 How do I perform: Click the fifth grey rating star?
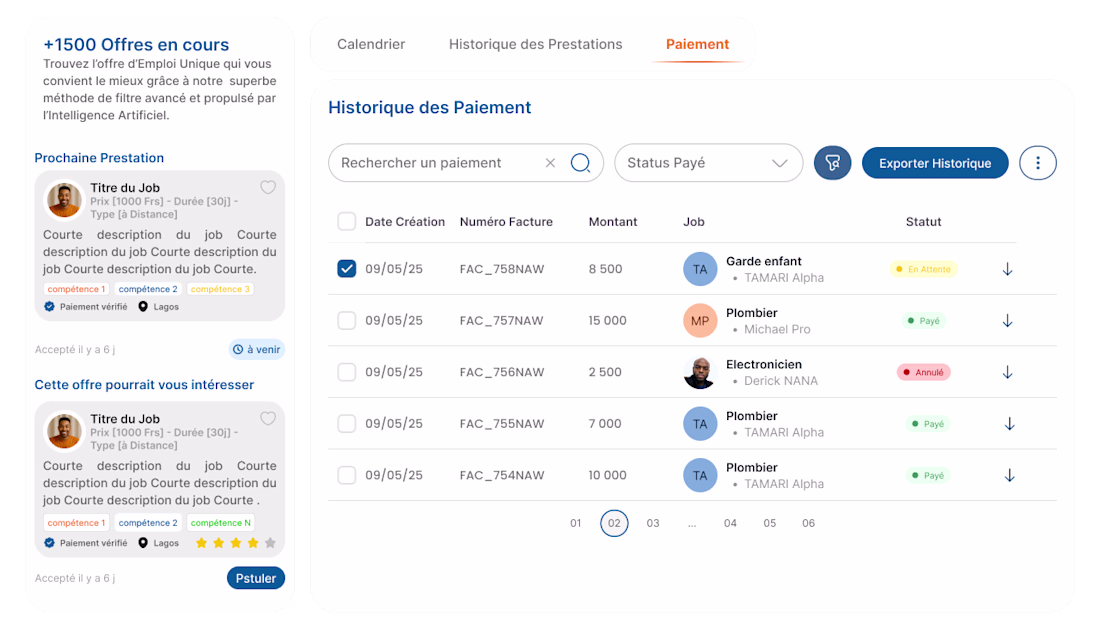[x=270, y=543]
